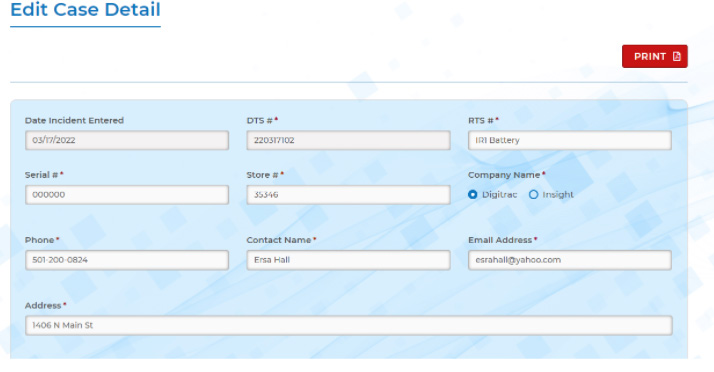Click the Phone input field
This screenshot has height=372, width=714.
(127, 260)
